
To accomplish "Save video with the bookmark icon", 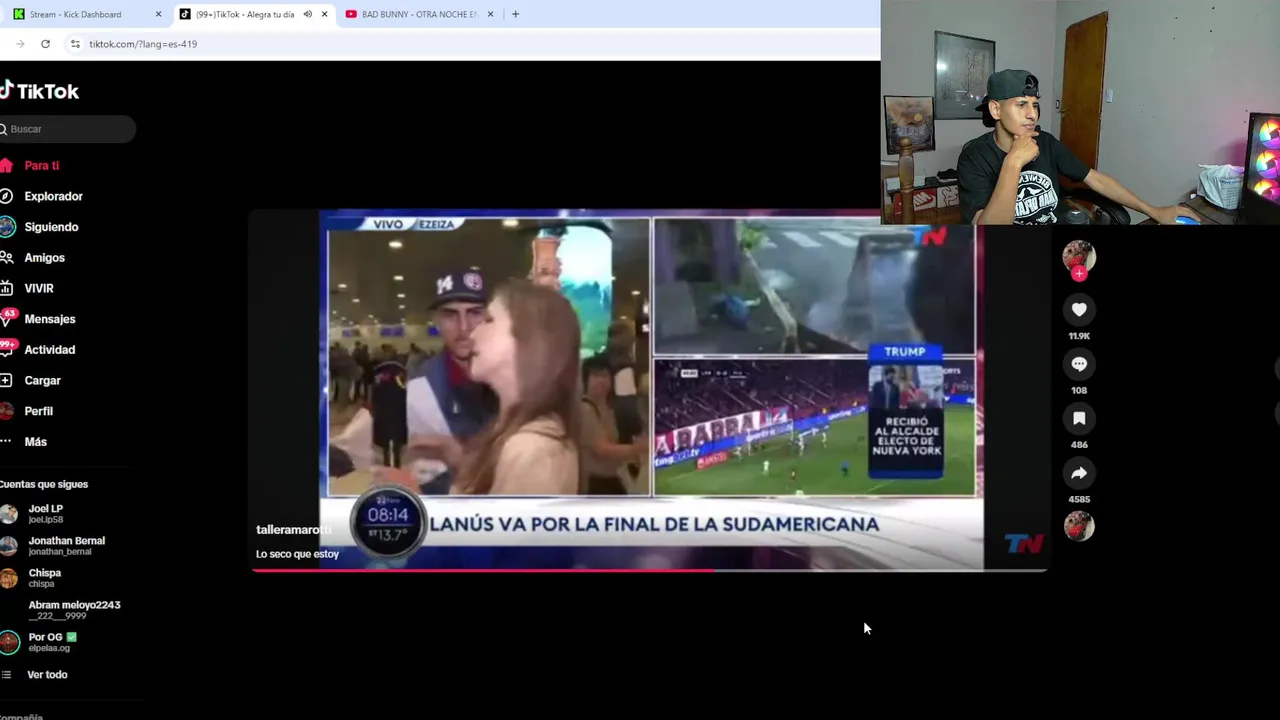I will point(1079,418).
